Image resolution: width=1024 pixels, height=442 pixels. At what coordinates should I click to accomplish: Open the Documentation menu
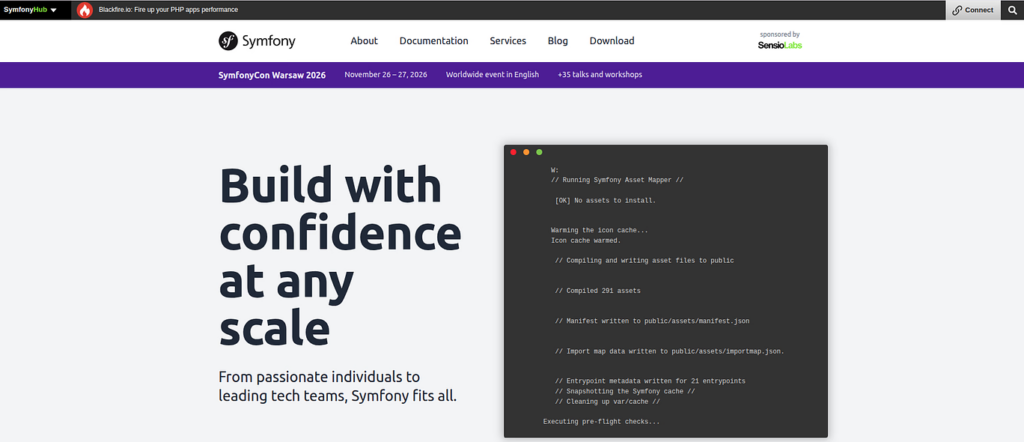[x=434, y=40]
